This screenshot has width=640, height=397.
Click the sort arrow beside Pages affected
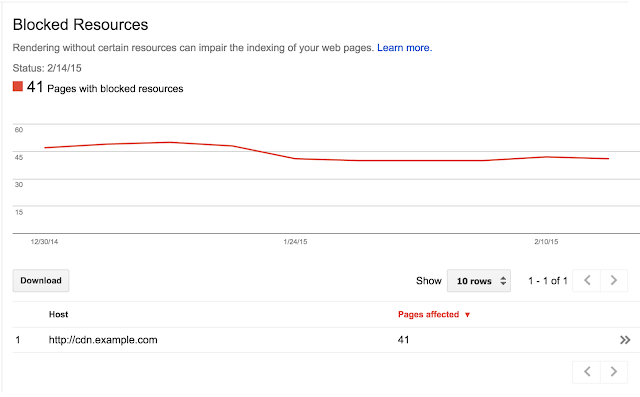tap(467, 315)
